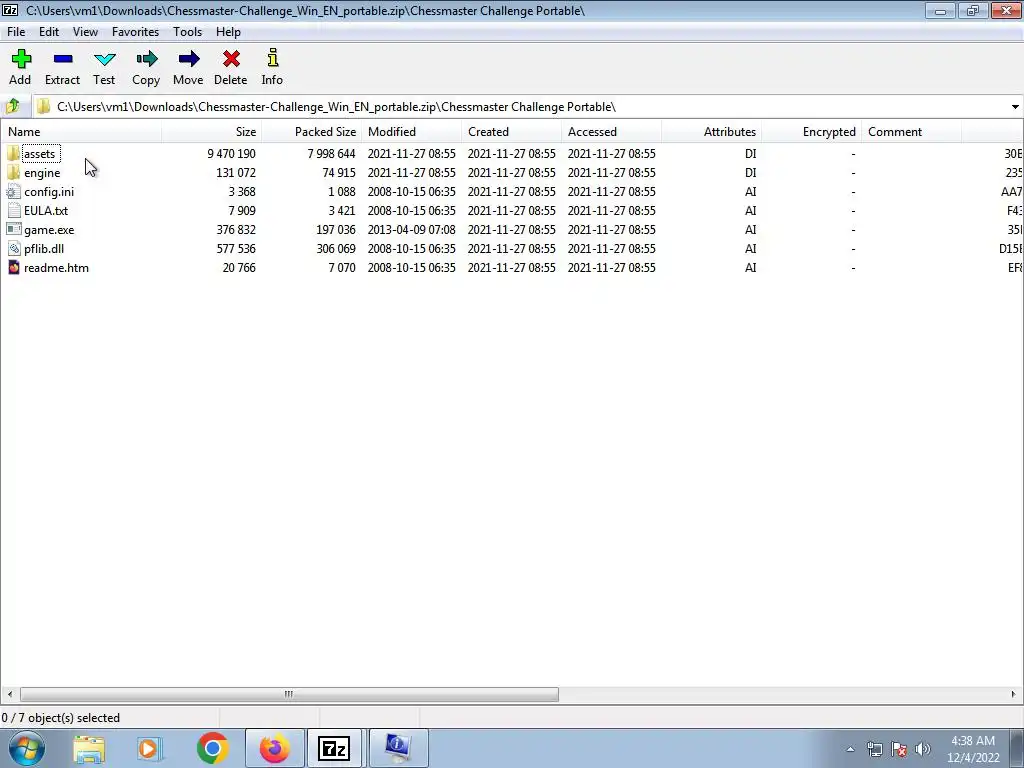This screenshot has height=768, width=1024.
Task: Click the 7-Zip taskbar button
Action: pos(334,748)
